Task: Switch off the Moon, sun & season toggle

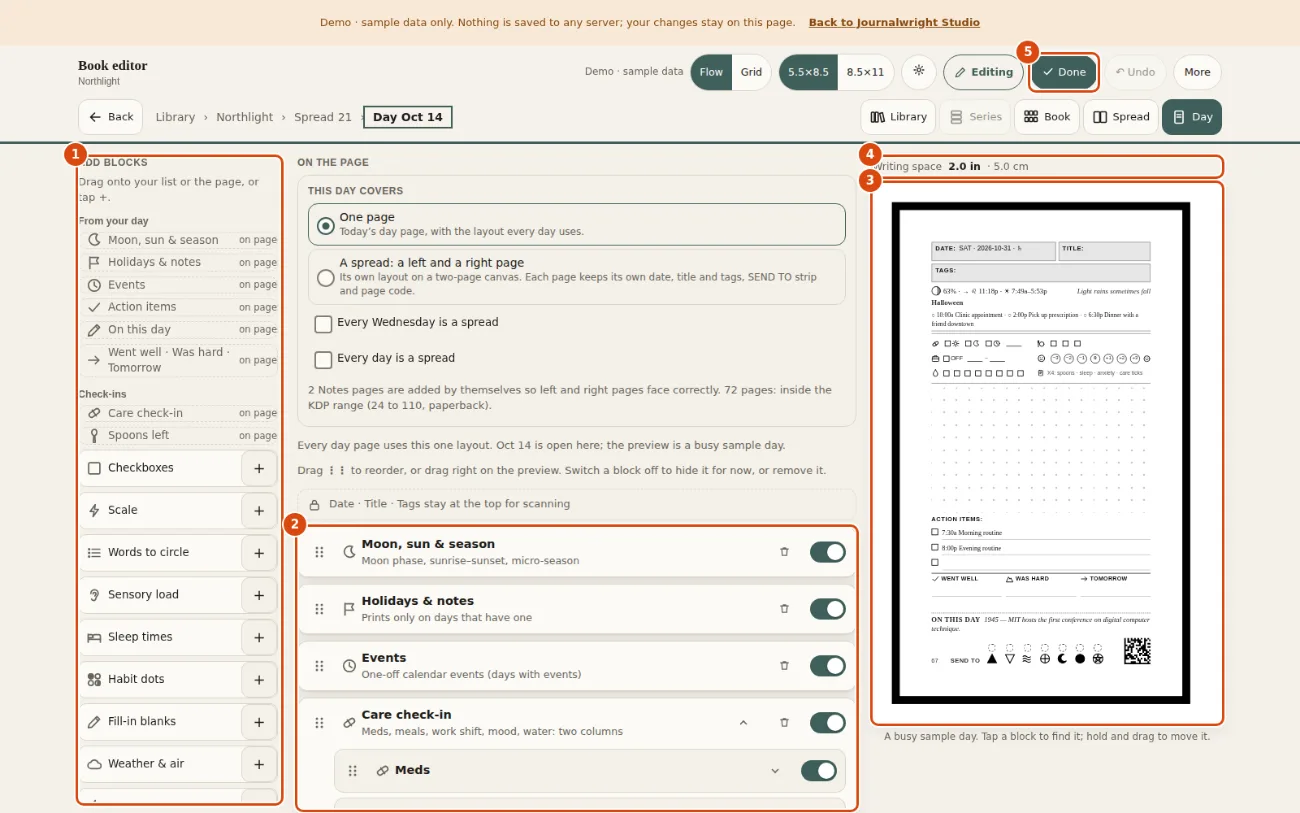Action: [x=828, y=552]
